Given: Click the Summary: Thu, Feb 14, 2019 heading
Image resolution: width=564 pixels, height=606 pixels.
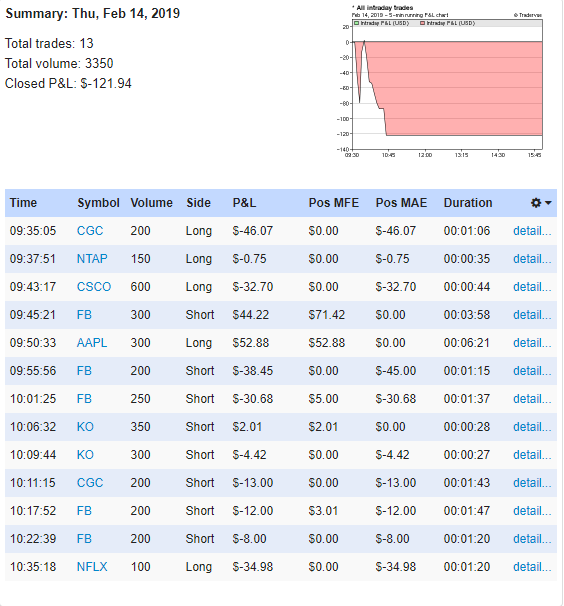Looking at the screenshot, I should 93,14.
